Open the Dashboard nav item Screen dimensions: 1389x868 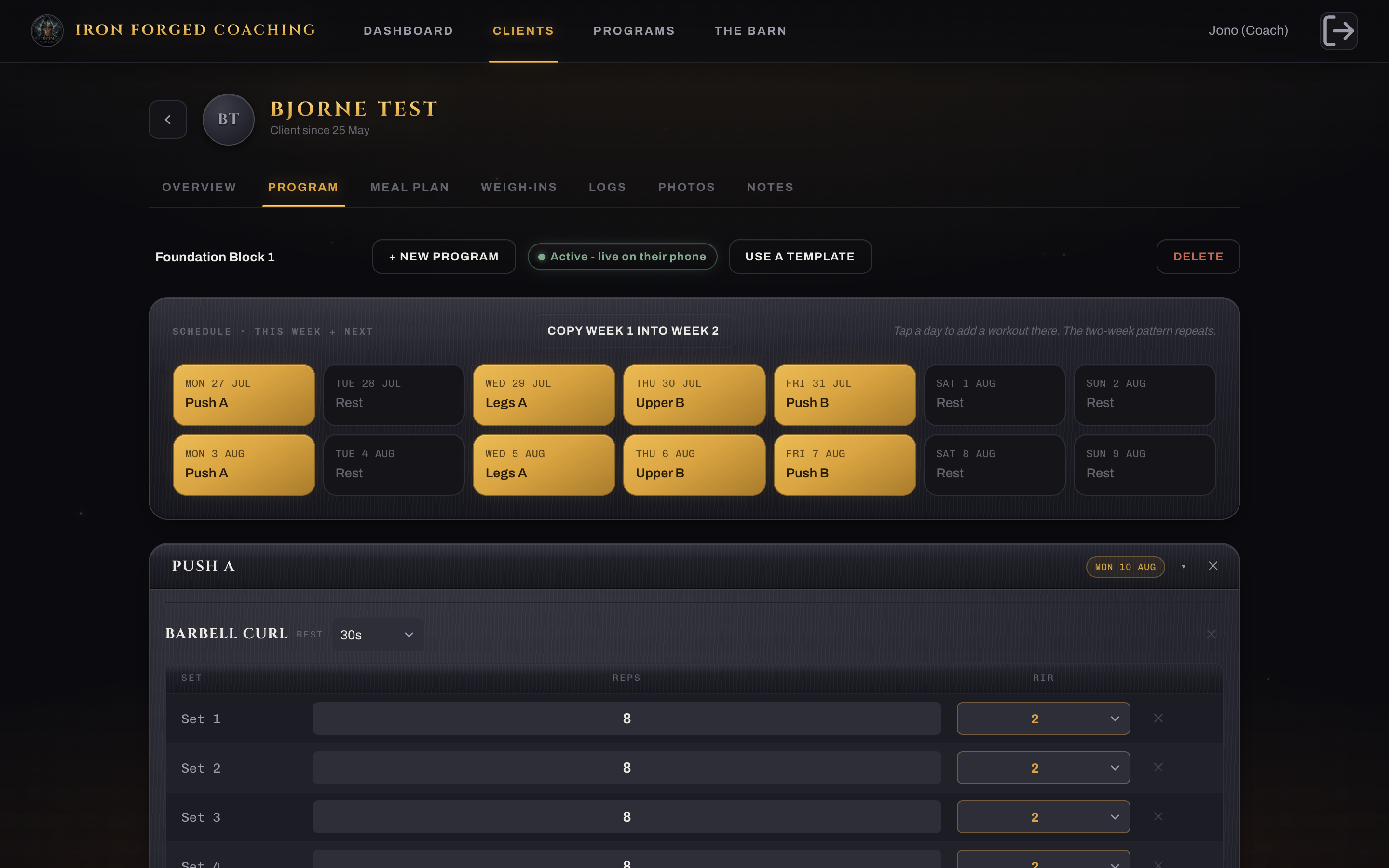[408, 31]
